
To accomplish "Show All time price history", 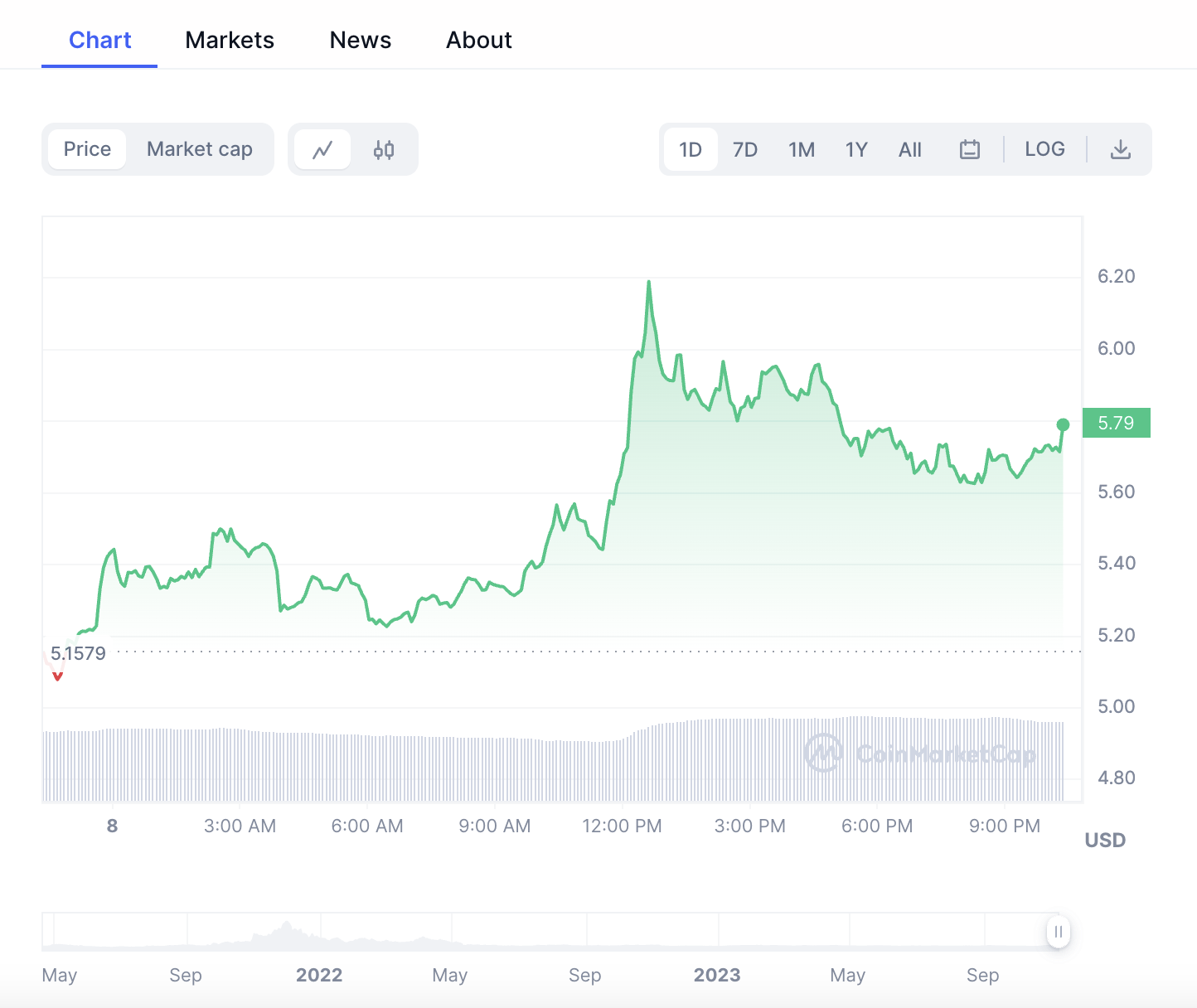I will coord(909,150).
